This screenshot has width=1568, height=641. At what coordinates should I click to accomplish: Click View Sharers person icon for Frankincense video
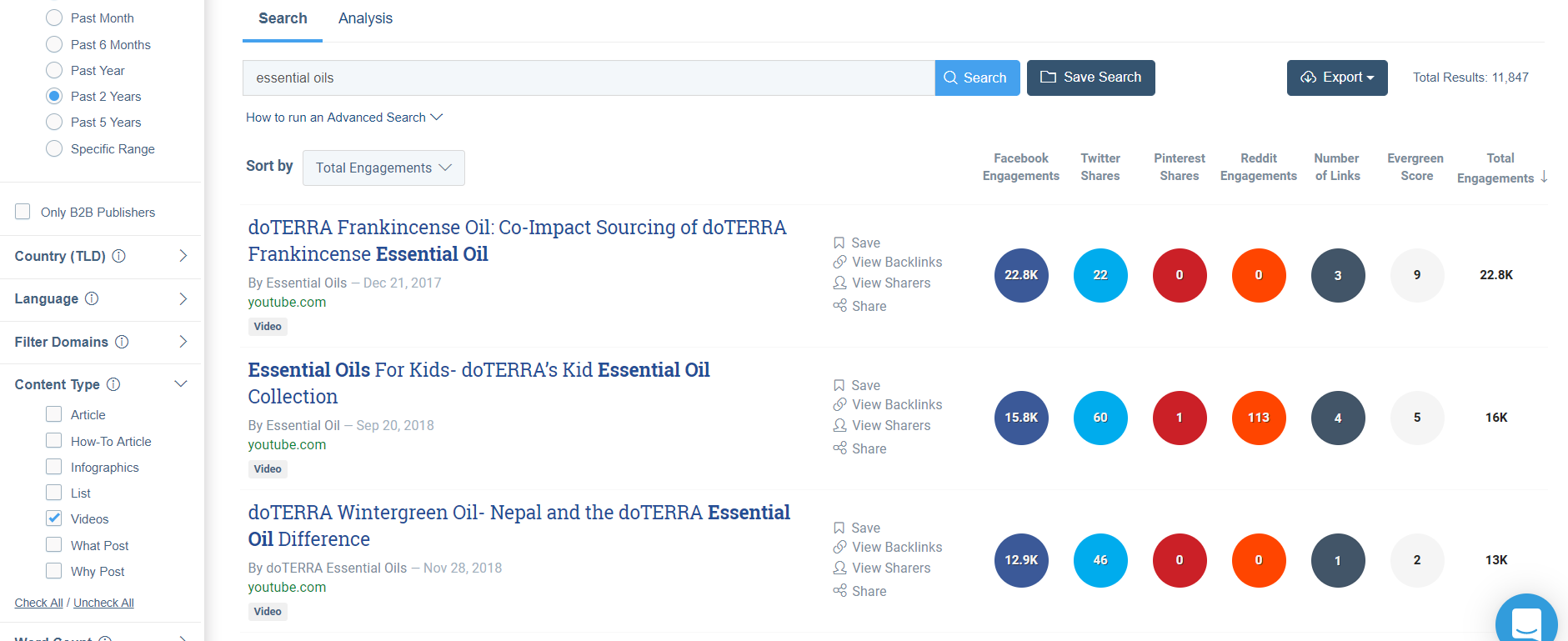click(839, 283)
